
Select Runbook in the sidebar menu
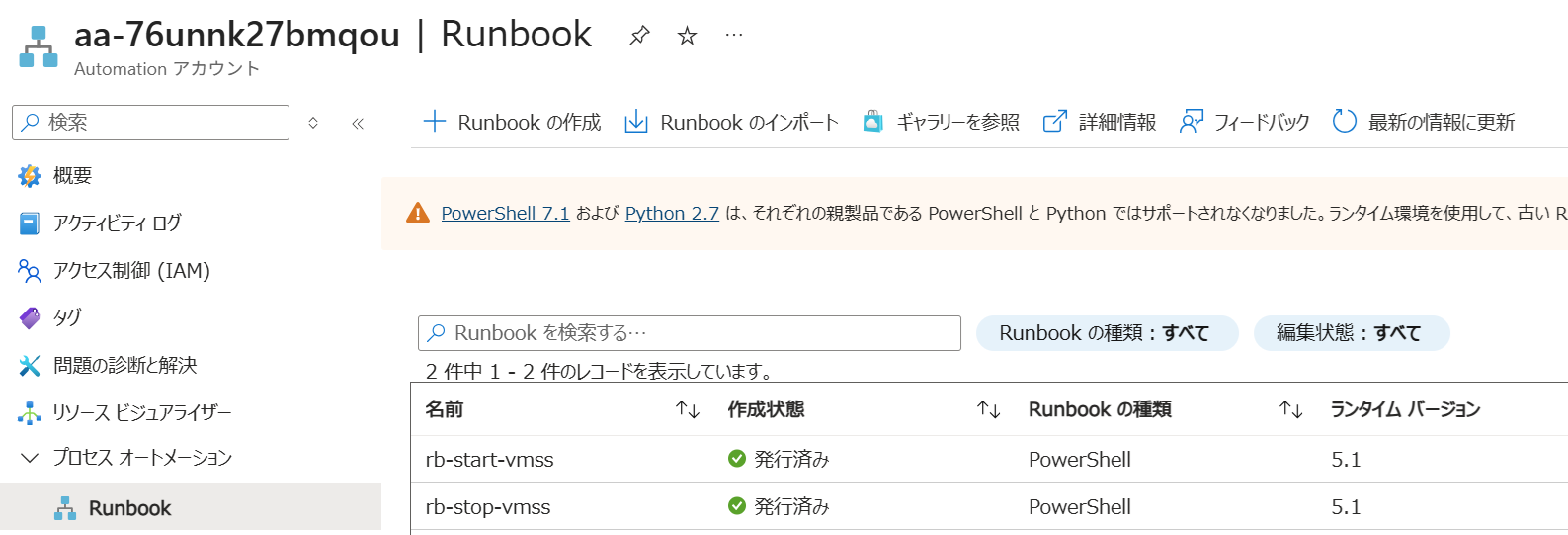pyautogui.click(x=191, y=507)
